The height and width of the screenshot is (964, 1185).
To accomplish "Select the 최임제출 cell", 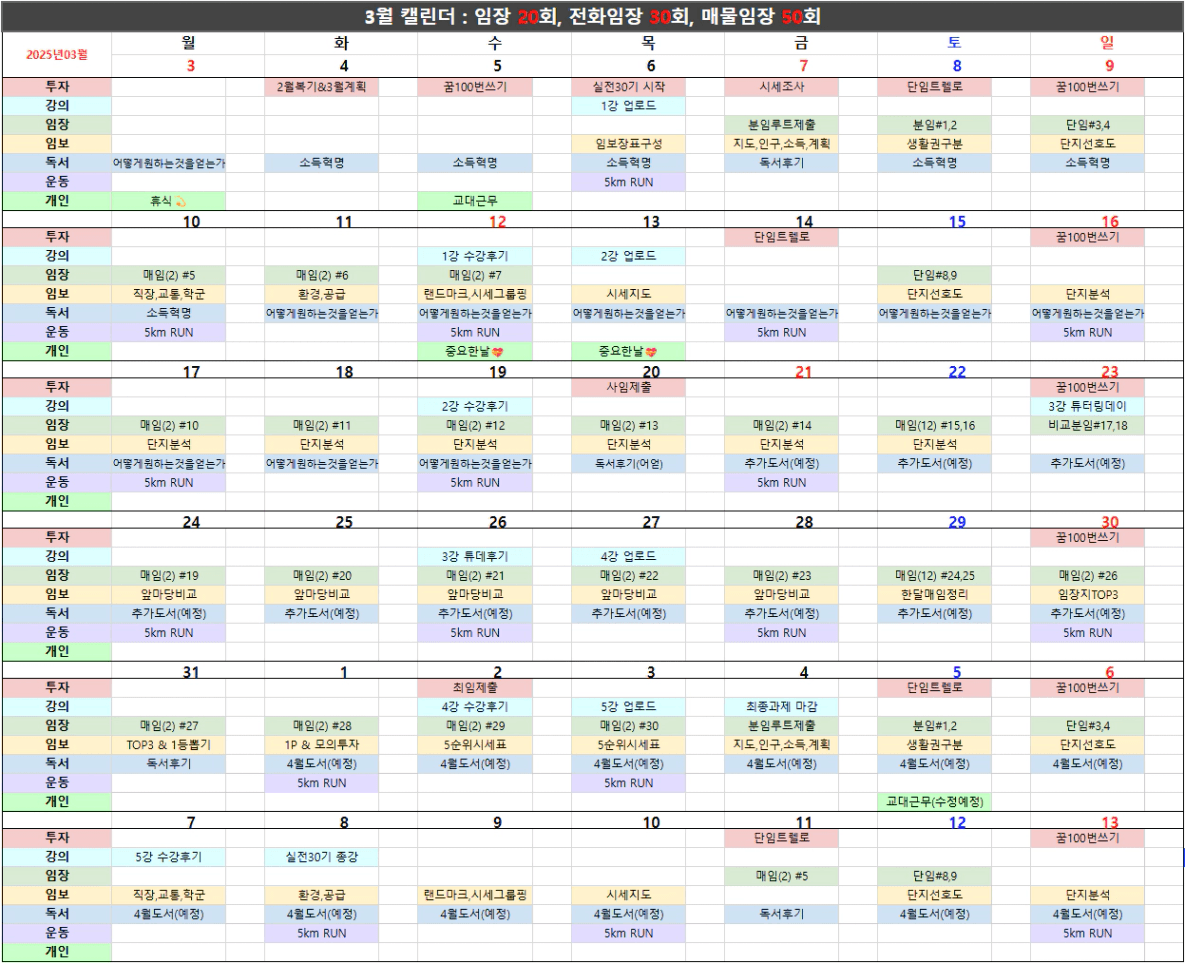I will click(475, 688).
